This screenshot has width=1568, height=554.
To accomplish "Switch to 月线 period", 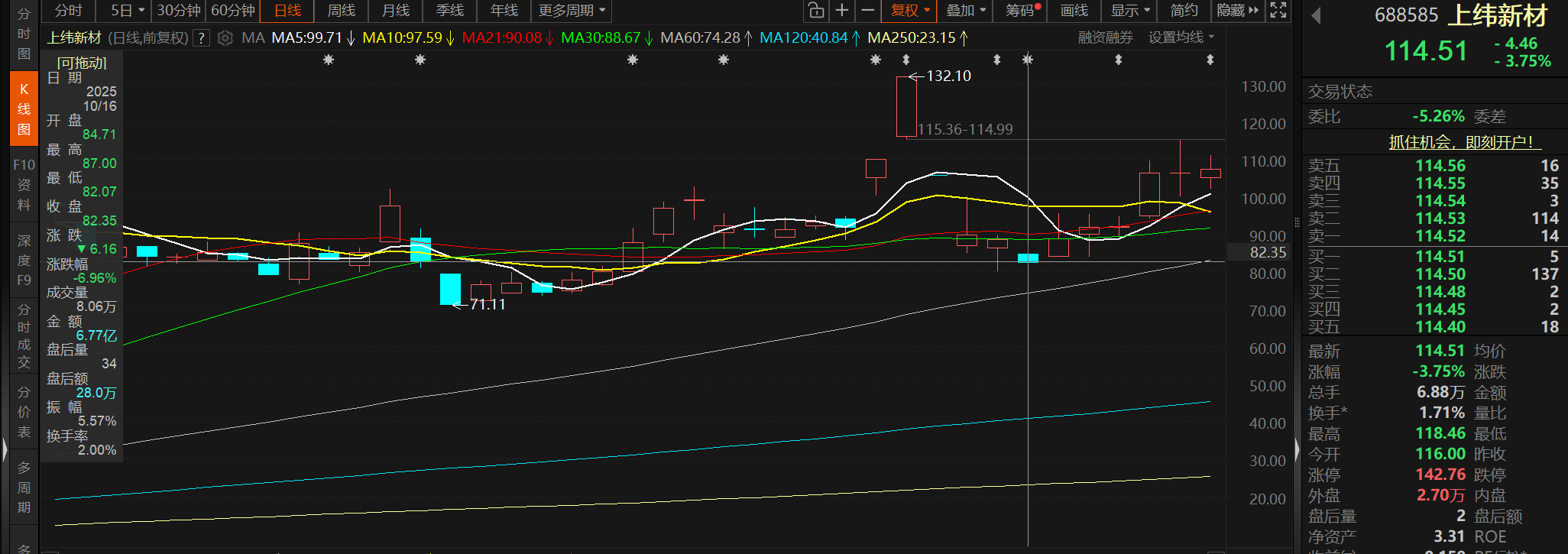I will [x=396, y=10].
